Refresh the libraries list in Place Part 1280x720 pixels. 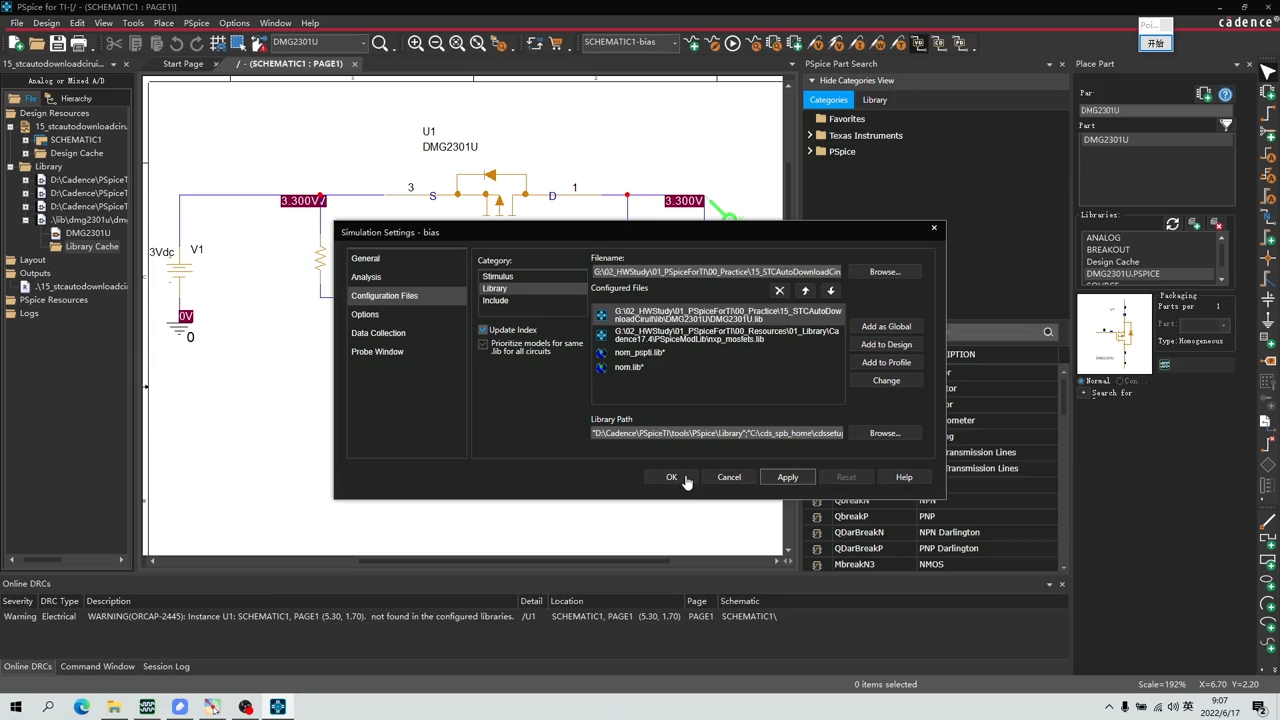pos(1172,224)
